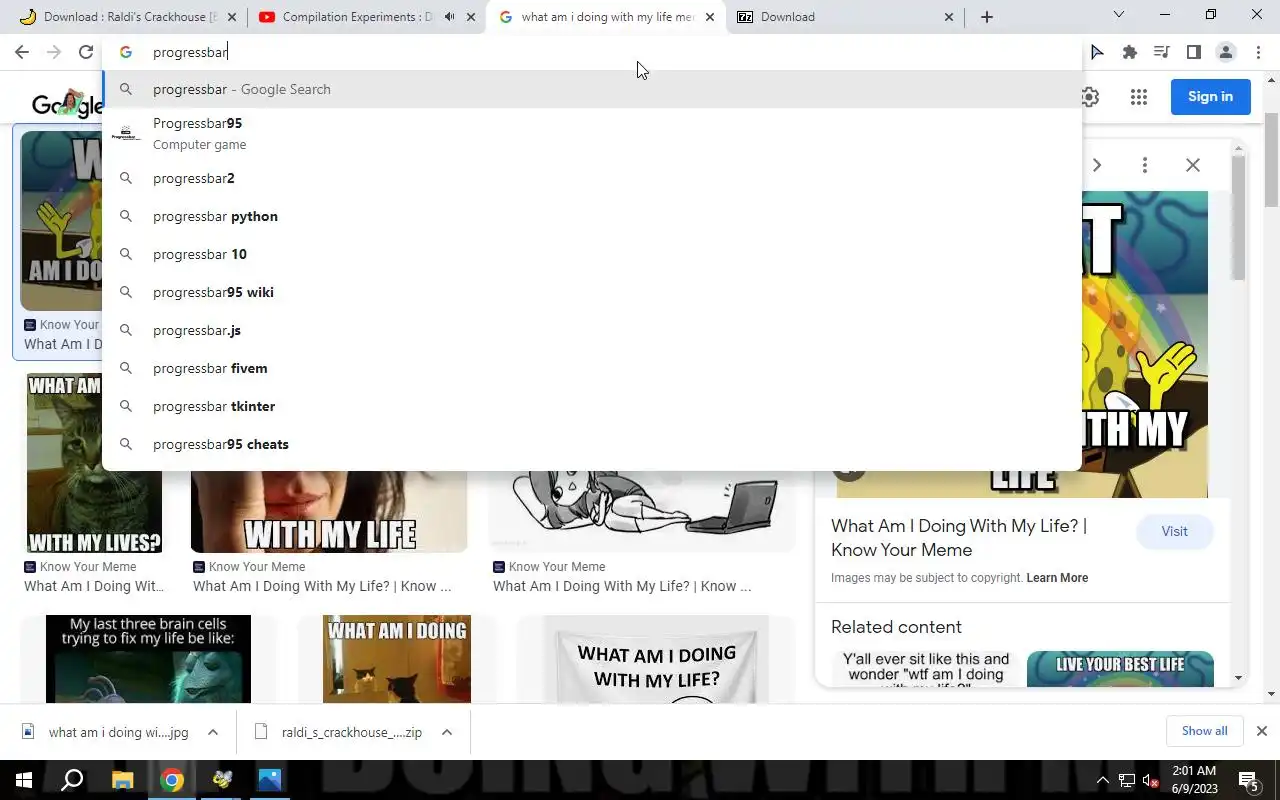Open the Windows Start menu

coord(24,780)
